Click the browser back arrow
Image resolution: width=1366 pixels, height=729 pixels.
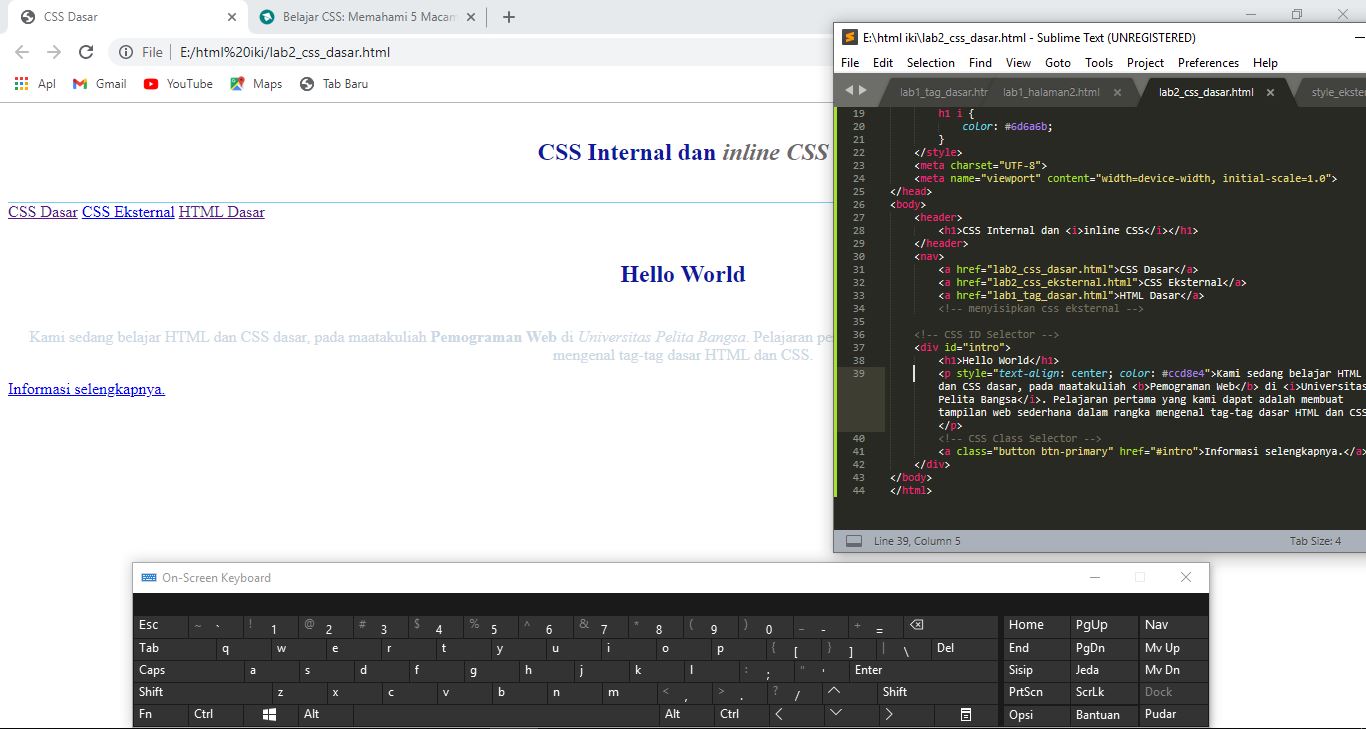tap(22, 51)
